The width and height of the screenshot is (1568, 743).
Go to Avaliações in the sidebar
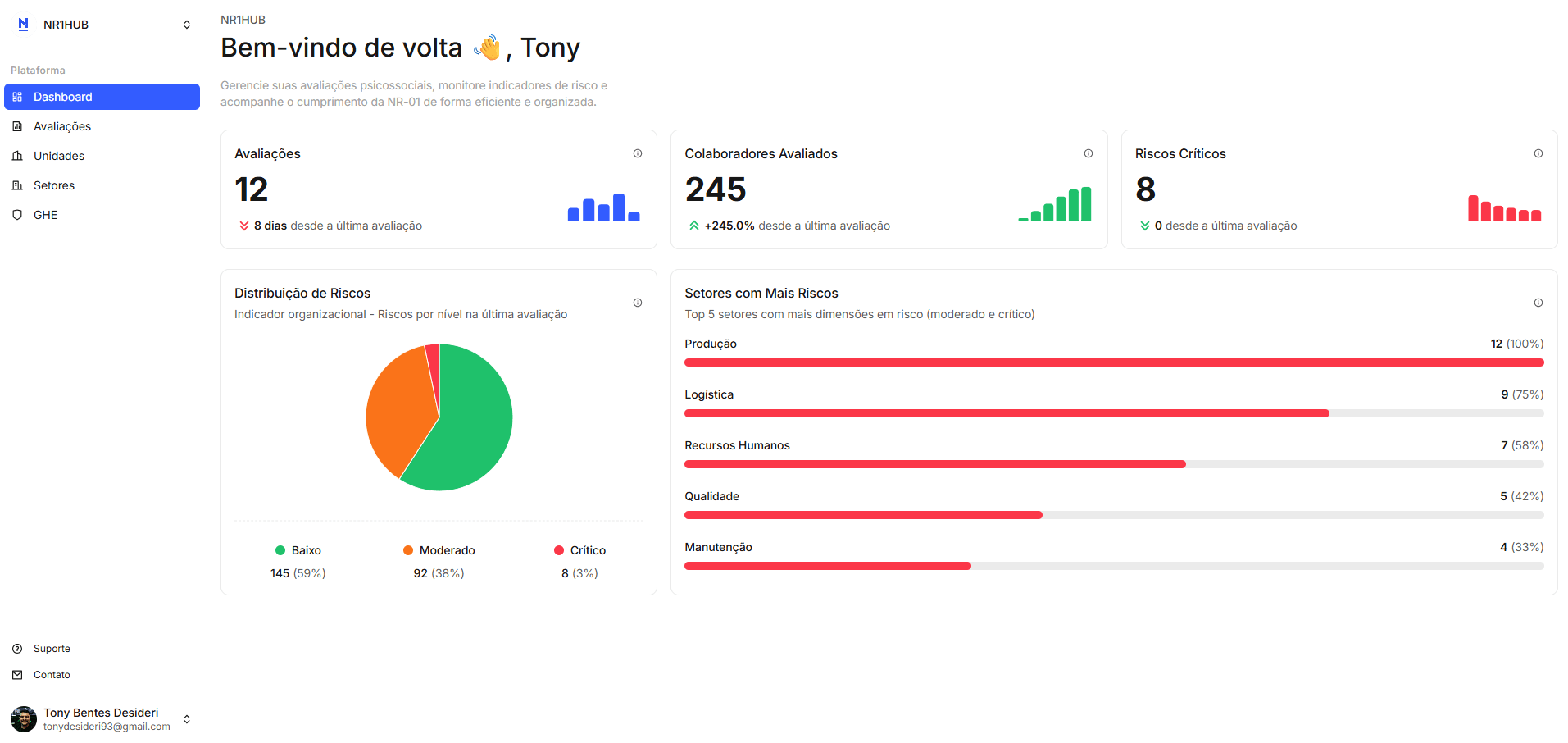pyautogui.click(x=62, y=126)
